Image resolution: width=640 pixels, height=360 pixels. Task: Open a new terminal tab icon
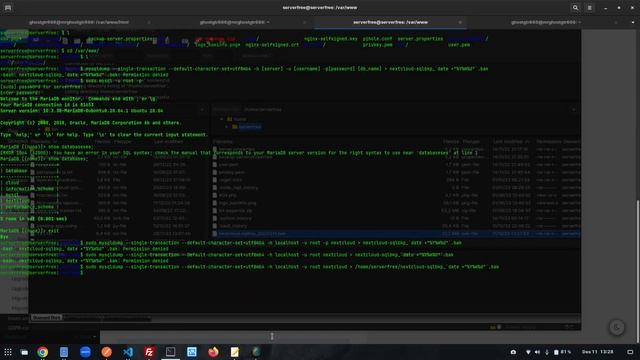click(x=8, y=7)
